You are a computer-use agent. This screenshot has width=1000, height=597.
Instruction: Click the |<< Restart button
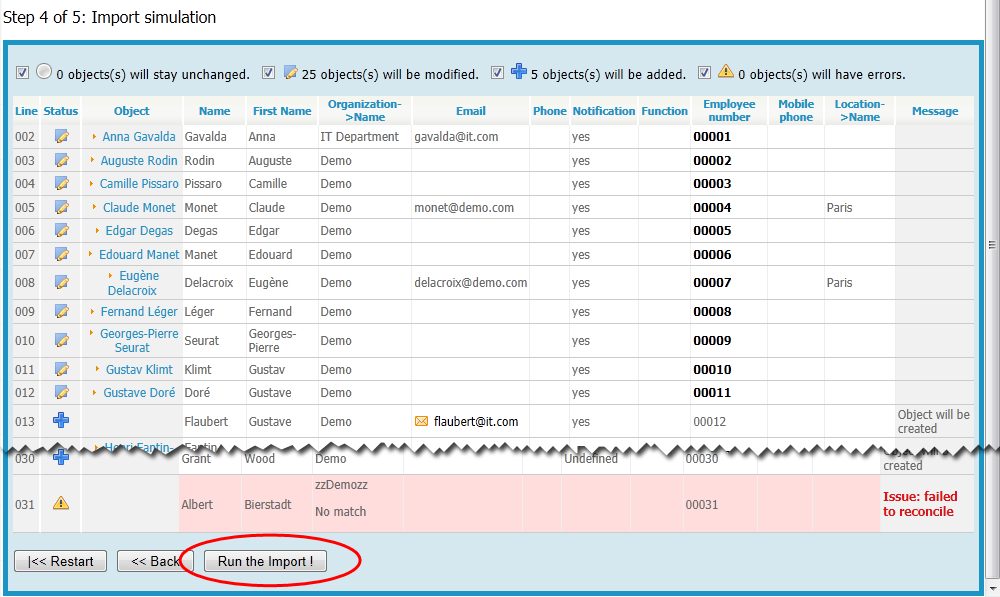click(60, 561)
